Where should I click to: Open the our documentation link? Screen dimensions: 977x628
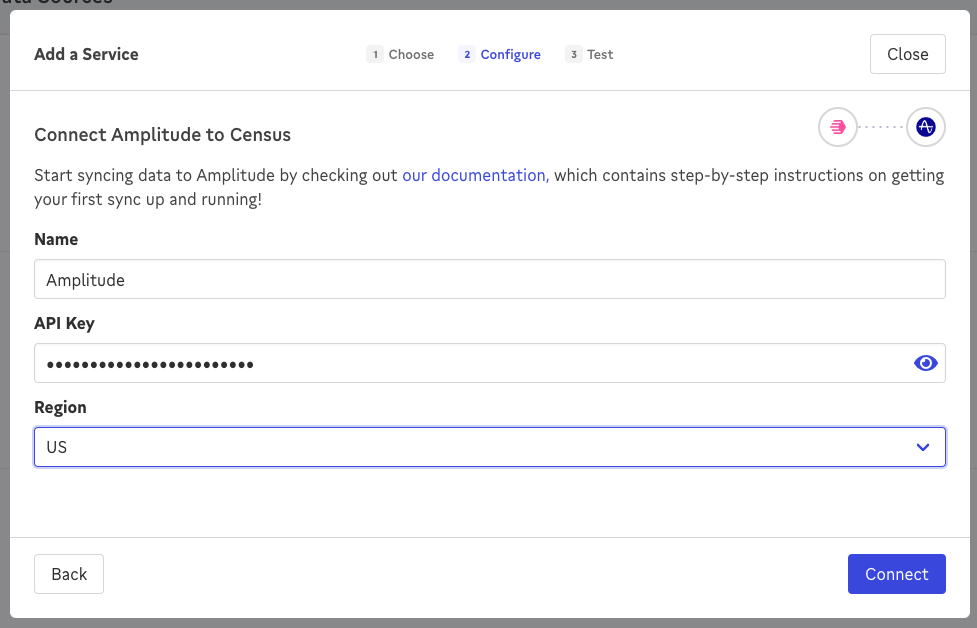(475, 175)
